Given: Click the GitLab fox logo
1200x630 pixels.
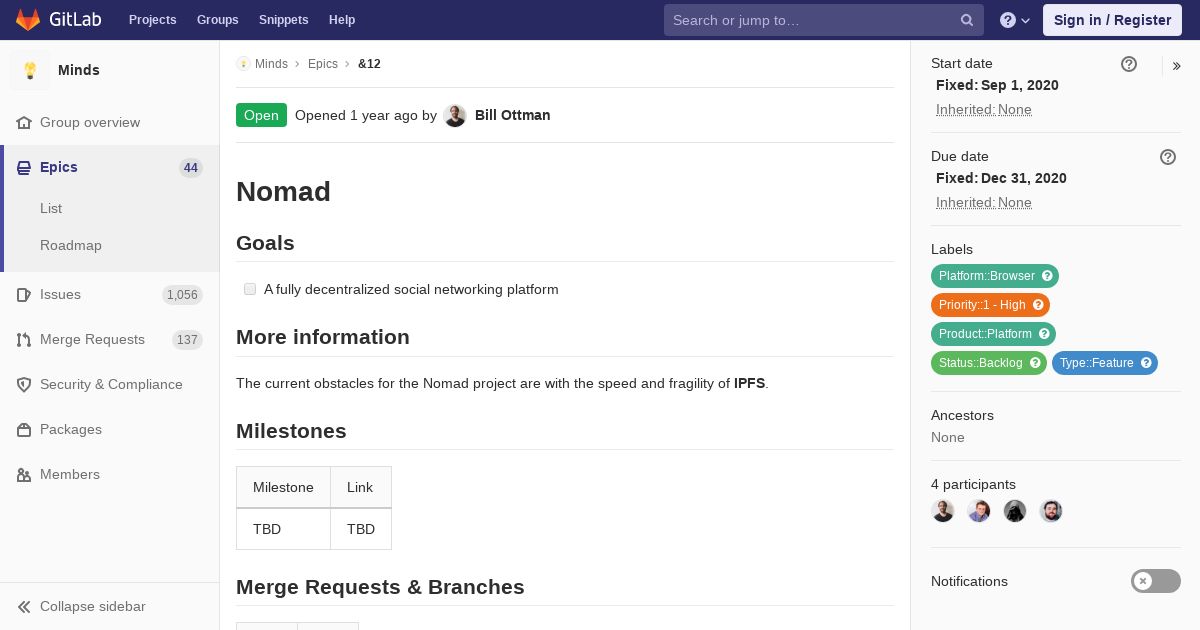Looking at the screenshot, I should pos(28,20).
